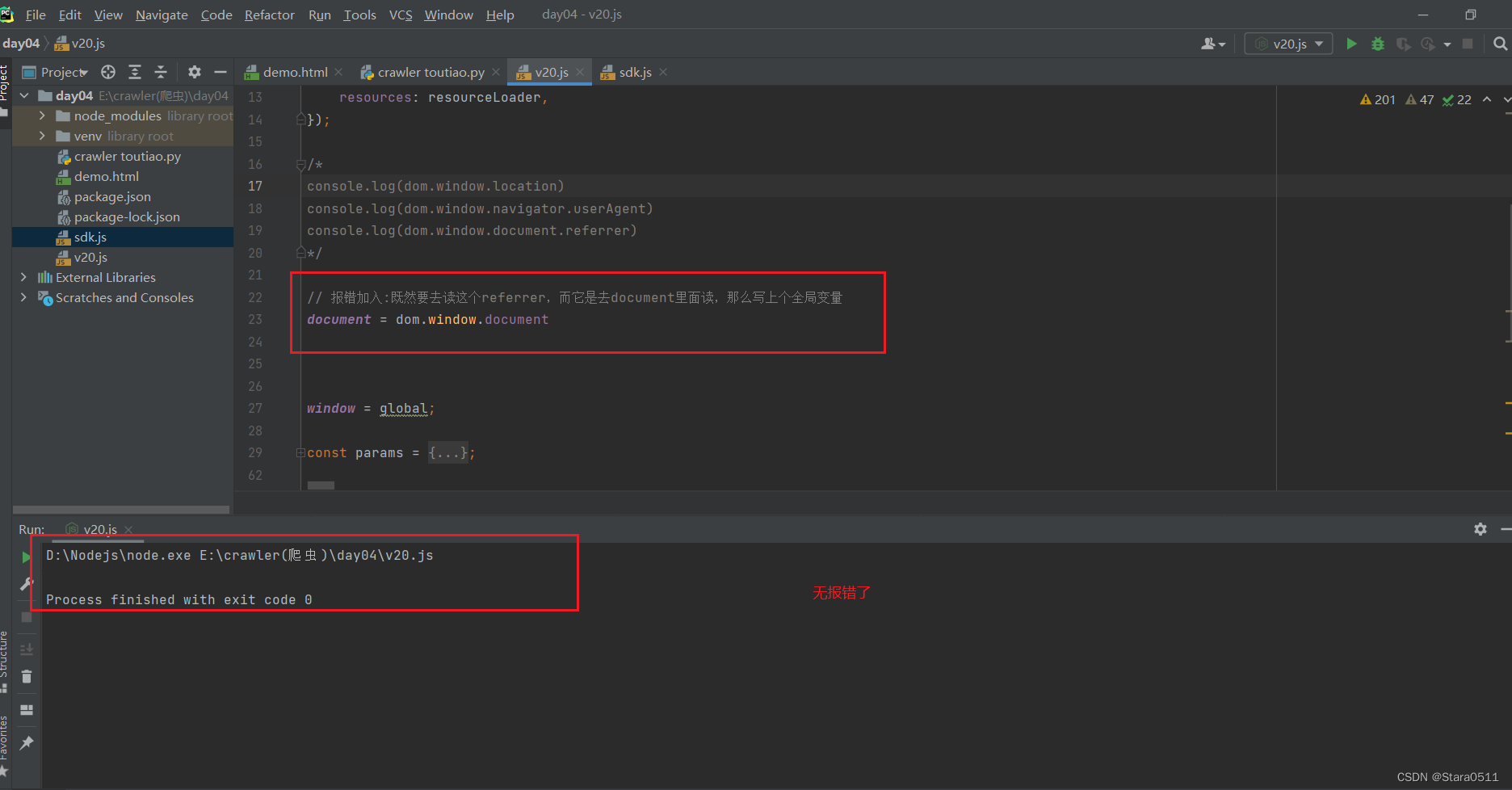Rerun v20.js in the Run panel
The width and height of the screenshot is (1512, 790).
pos(26,557)
